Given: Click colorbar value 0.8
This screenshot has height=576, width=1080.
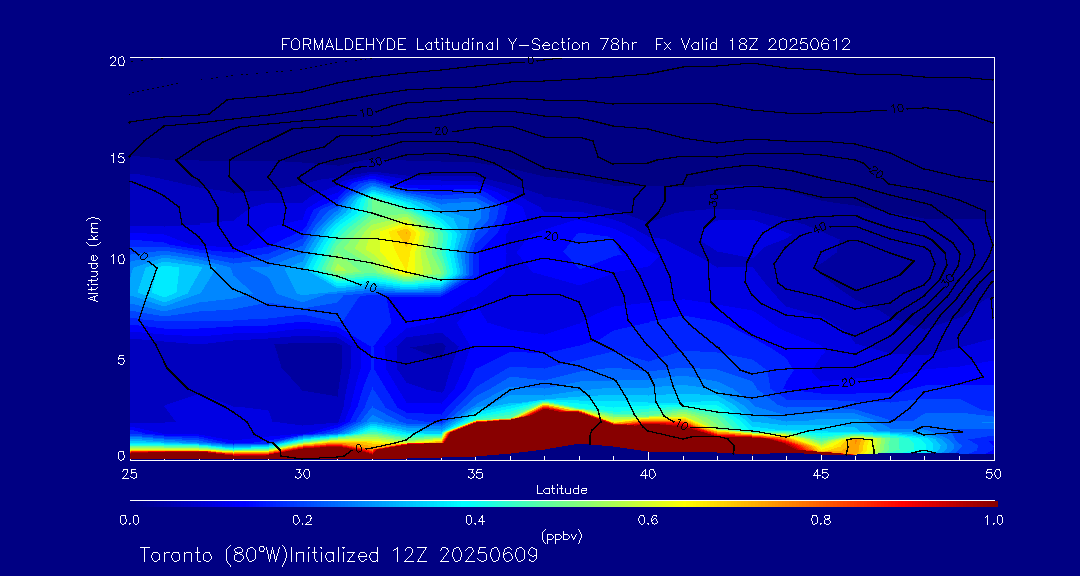Looking at the screenshot, I should click(821, 520).
